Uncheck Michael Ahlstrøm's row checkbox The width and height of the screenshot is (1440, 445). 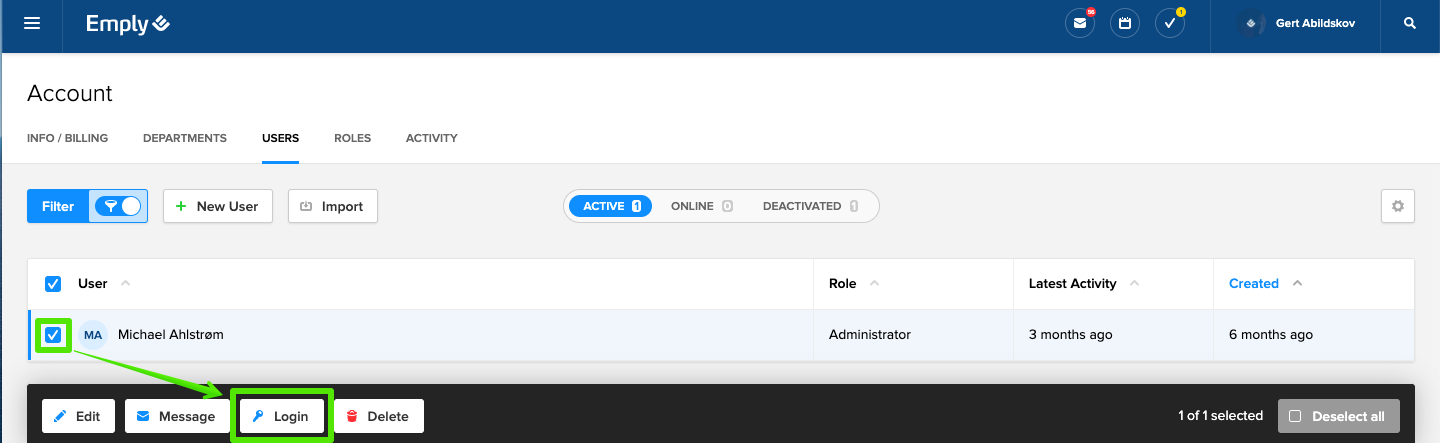tap(54, 335)
